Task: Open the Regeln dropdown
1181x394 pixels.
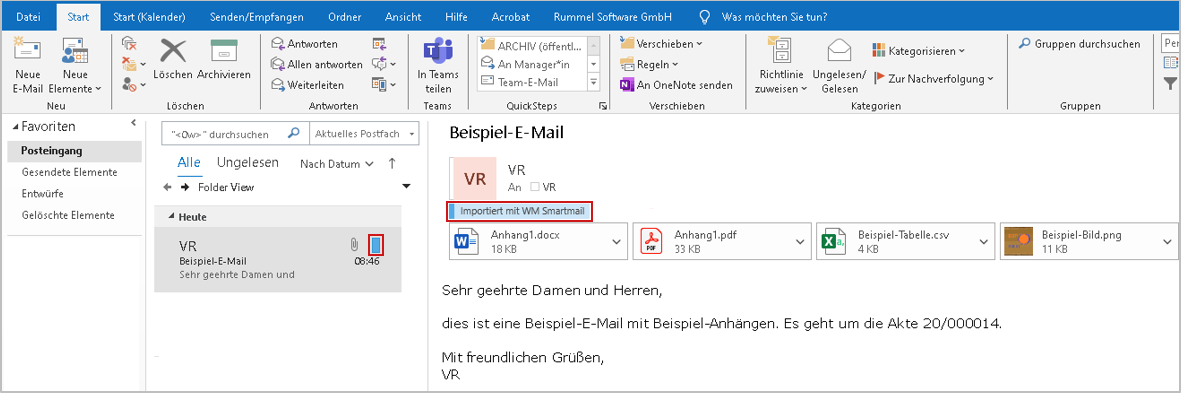Action: pyautogui.click(x=649, y=65)
